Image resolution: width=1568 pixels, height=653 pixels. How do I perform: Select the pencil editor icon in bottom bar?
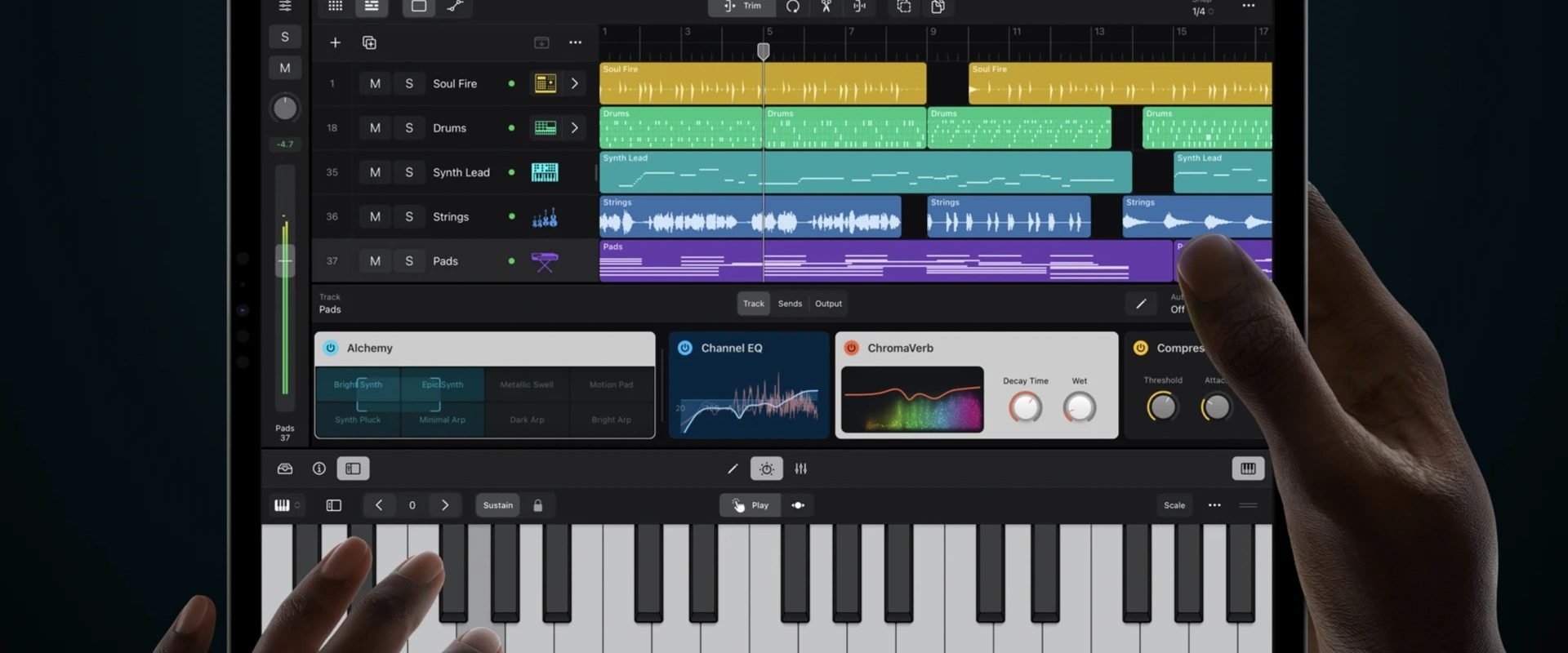point(733,469)
